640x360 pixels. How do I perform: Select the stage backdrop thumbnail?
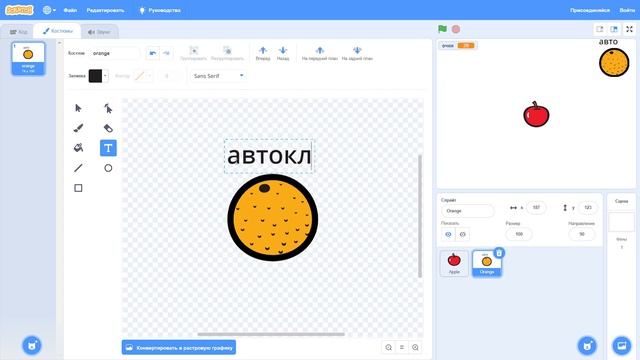pos(622,222)
